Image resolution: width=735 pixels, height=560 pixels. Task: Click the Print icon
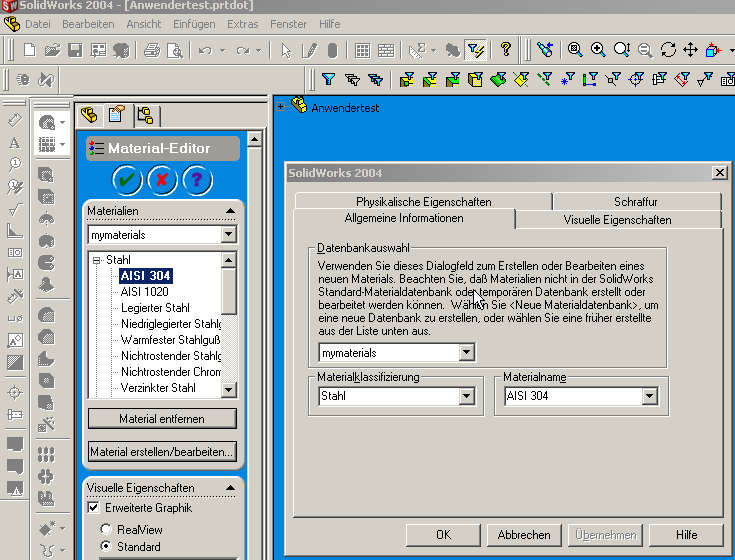[x=152, y=50]
